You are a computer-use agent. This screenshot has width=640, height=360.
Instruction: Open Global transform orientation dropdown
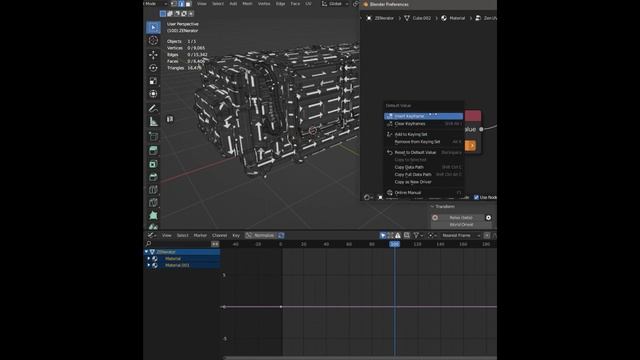(x=335, y=4)
